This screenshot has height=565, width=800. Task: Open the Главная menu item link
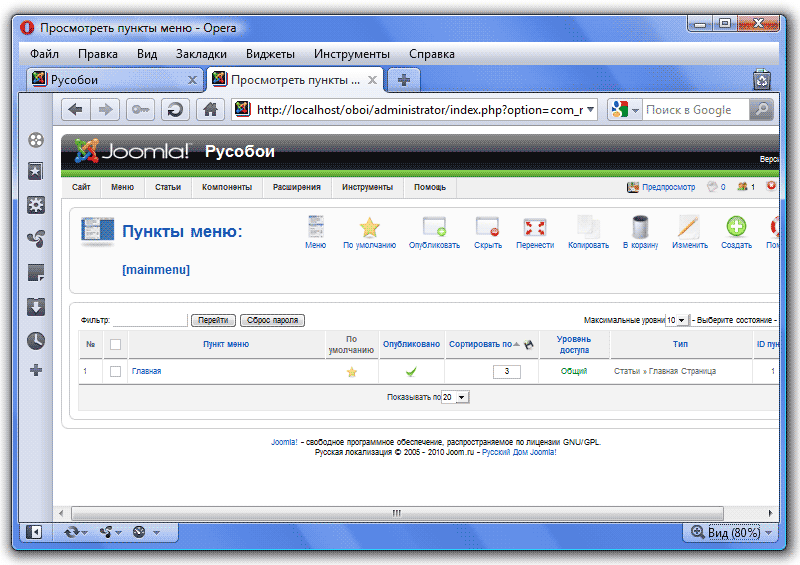[146, 371]
